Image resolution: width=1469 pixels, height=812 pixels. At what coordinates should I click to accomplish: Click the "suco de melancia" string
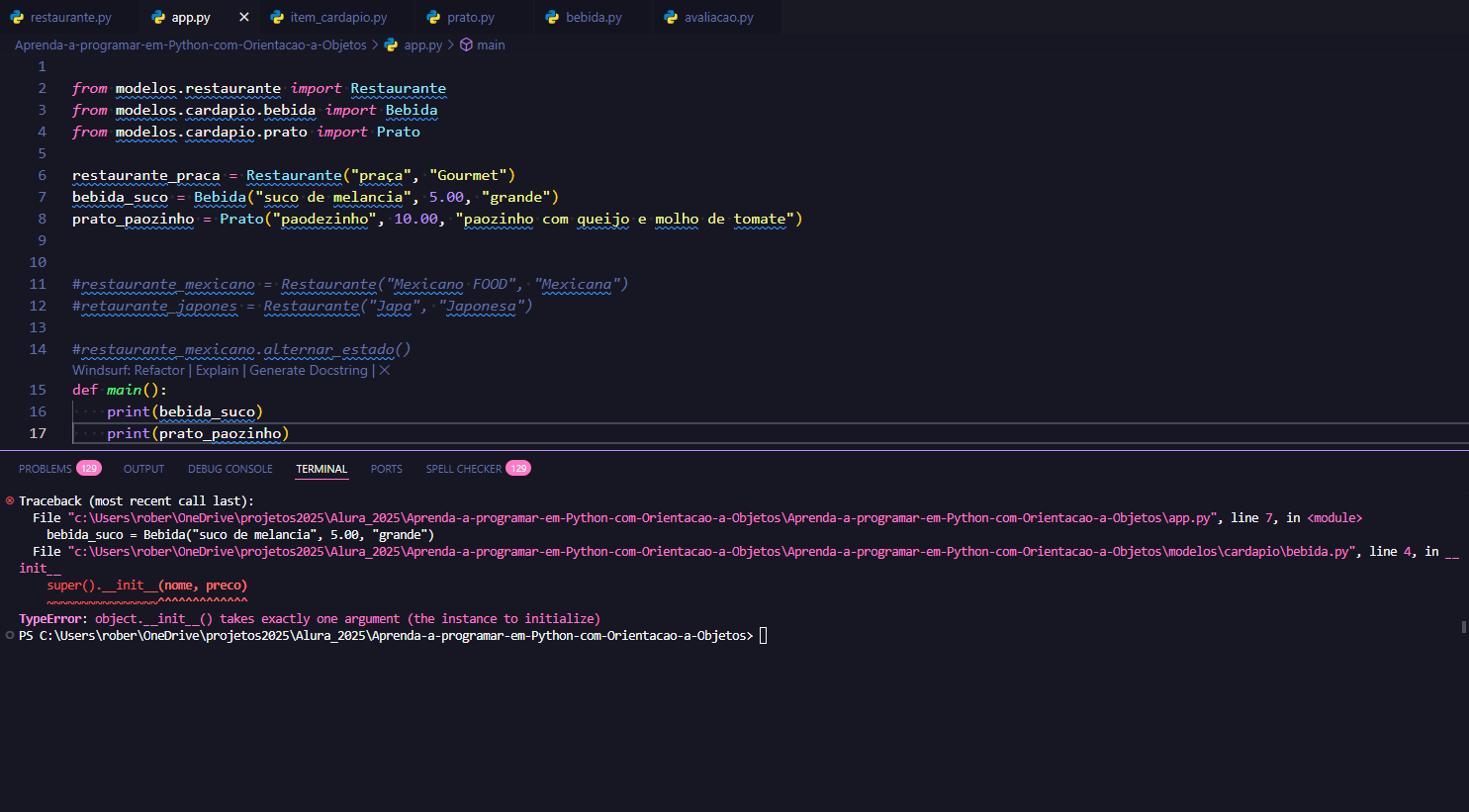tap(333, 197)
